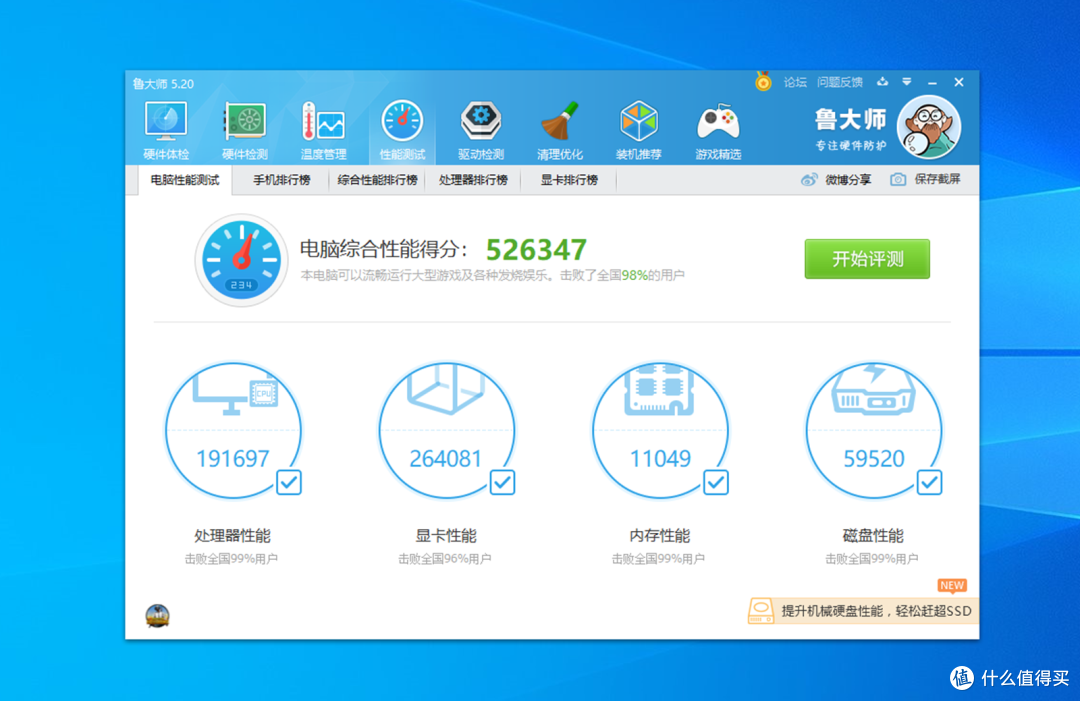
Task: Open the 游戏精选 gamepad icon
Action: click(x=718, y=130)
